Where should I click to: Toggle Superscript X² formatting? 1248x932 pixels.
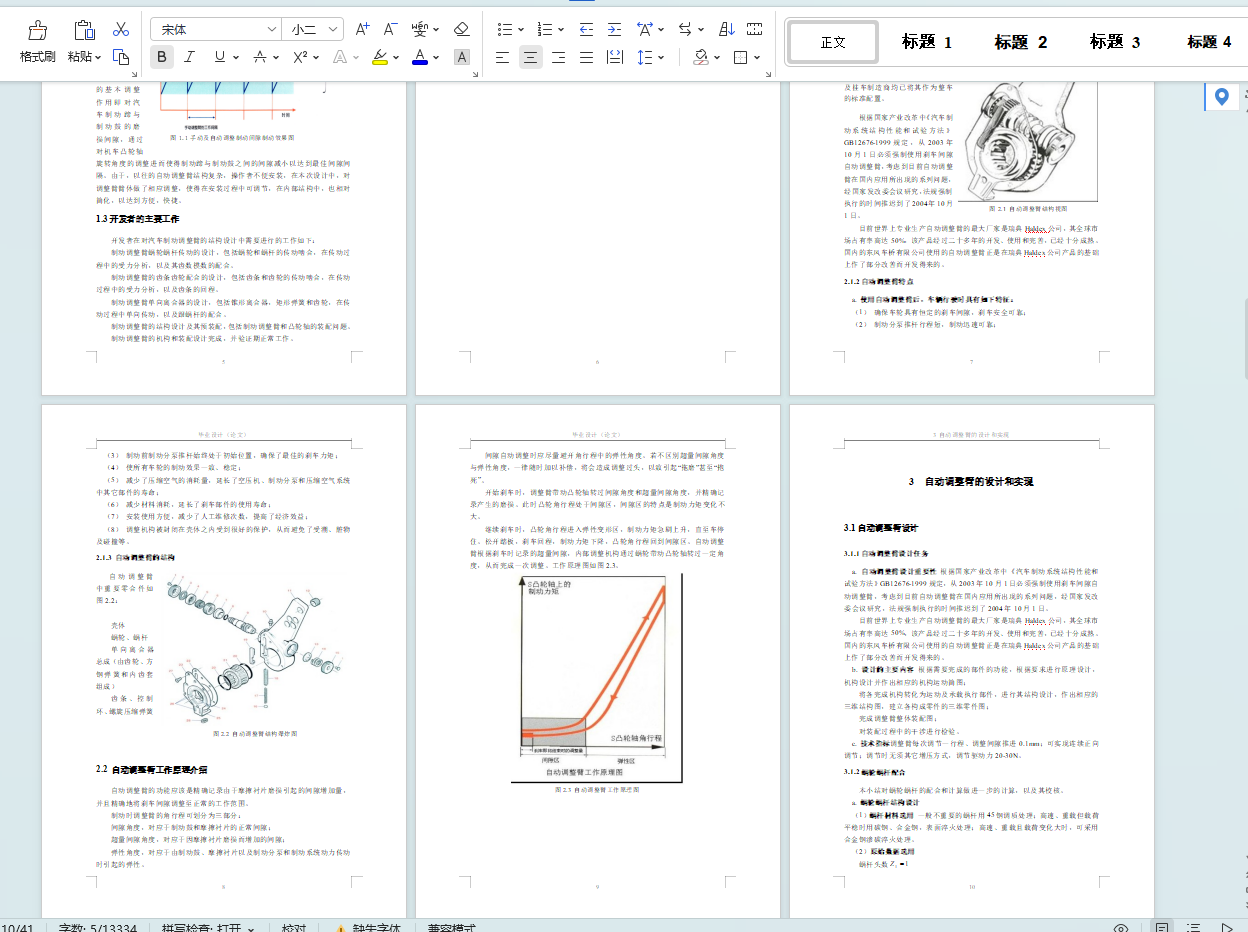pos(300,57)
